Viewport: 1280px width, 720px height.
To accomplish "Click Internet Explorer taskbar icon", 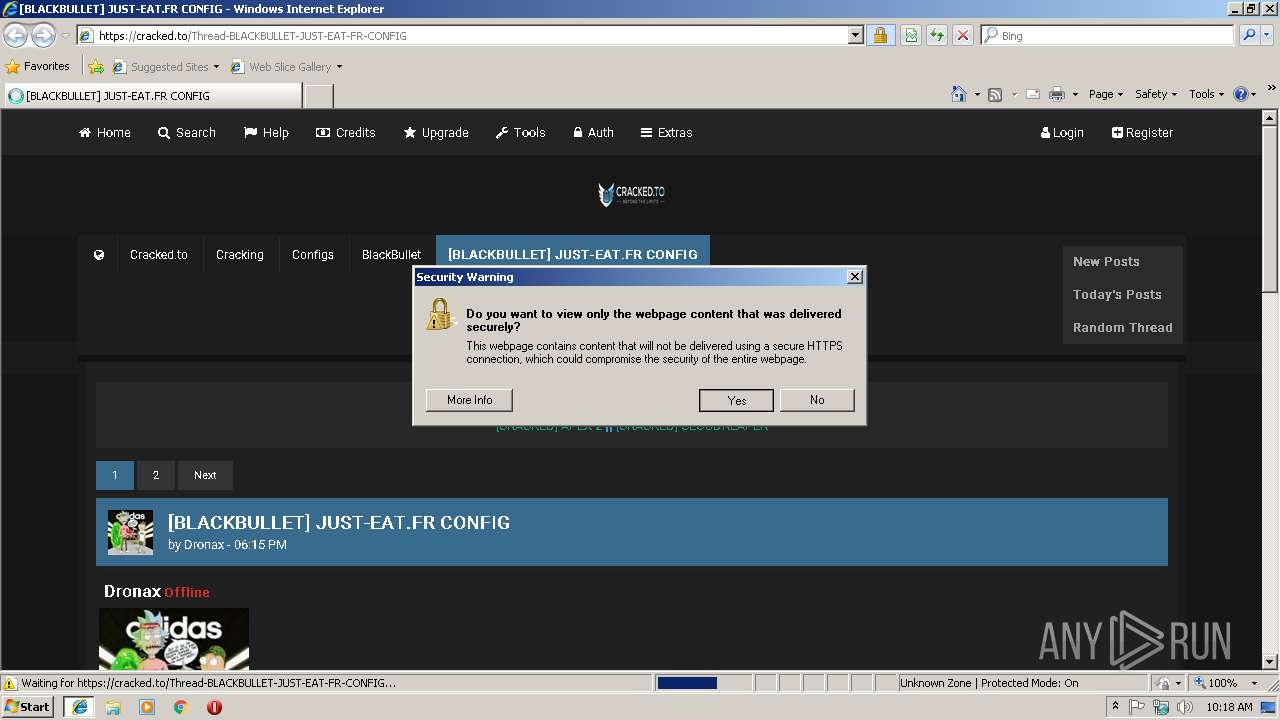I will (79, 707).
